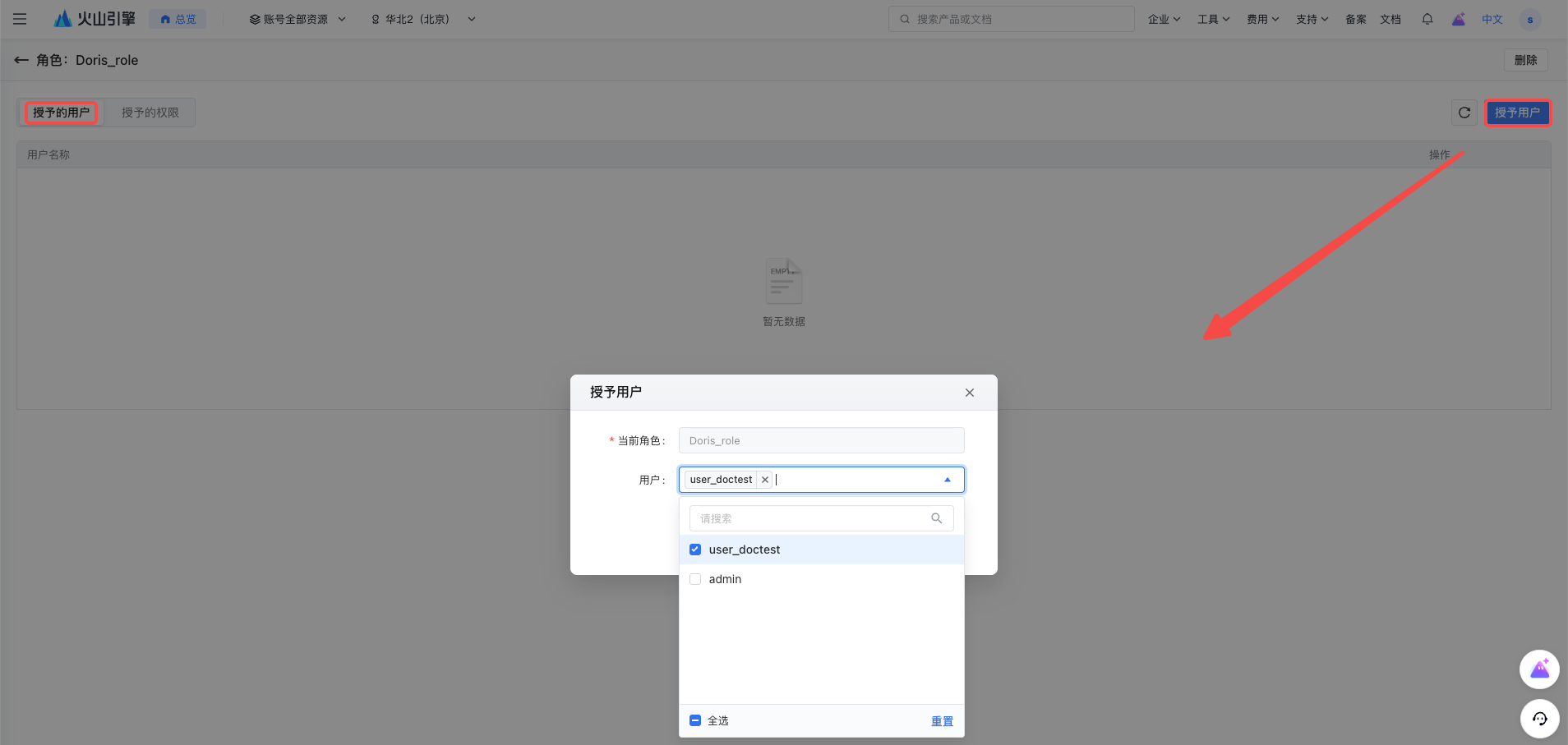Open the notification bell
This screenshot has width=1568, height=745.
pos(1427,19)
